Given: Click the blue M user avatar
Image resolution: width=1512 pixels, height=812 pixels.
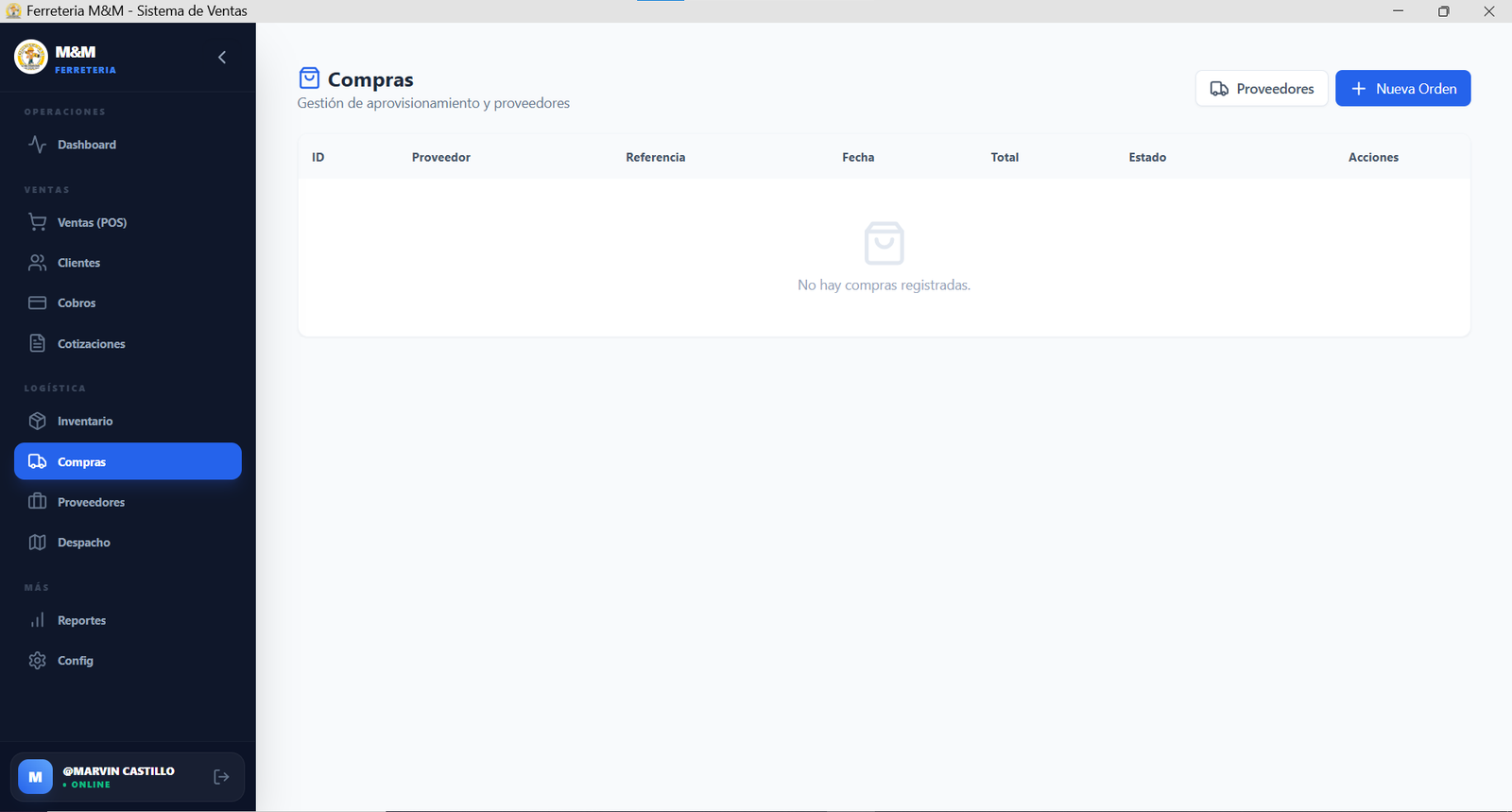Looking at the screenshot, I should click(35, 777).
